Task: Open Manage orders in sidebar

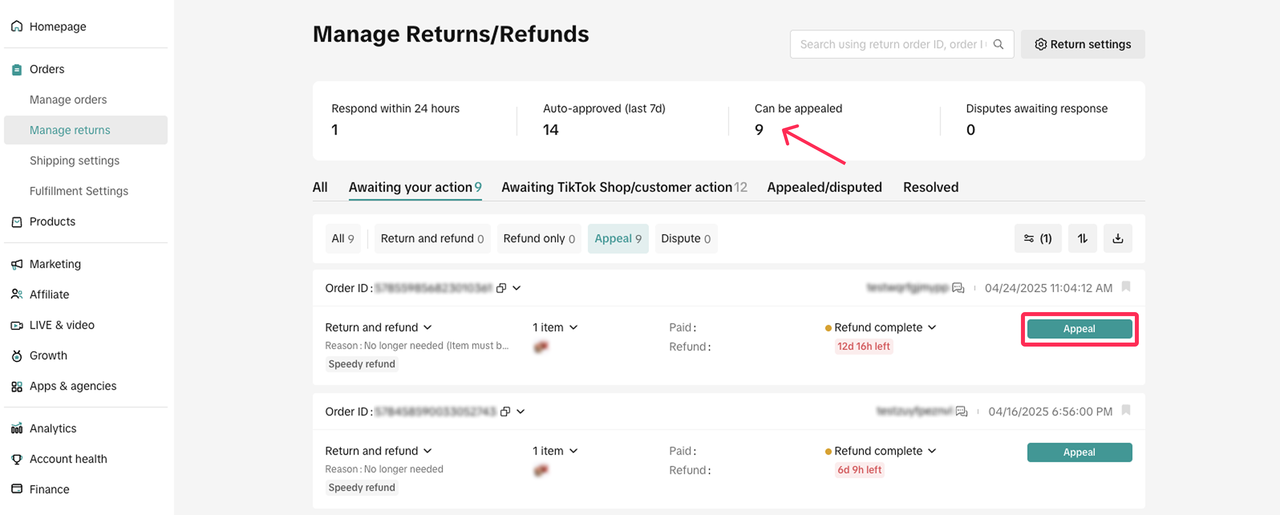Action: 68,100
